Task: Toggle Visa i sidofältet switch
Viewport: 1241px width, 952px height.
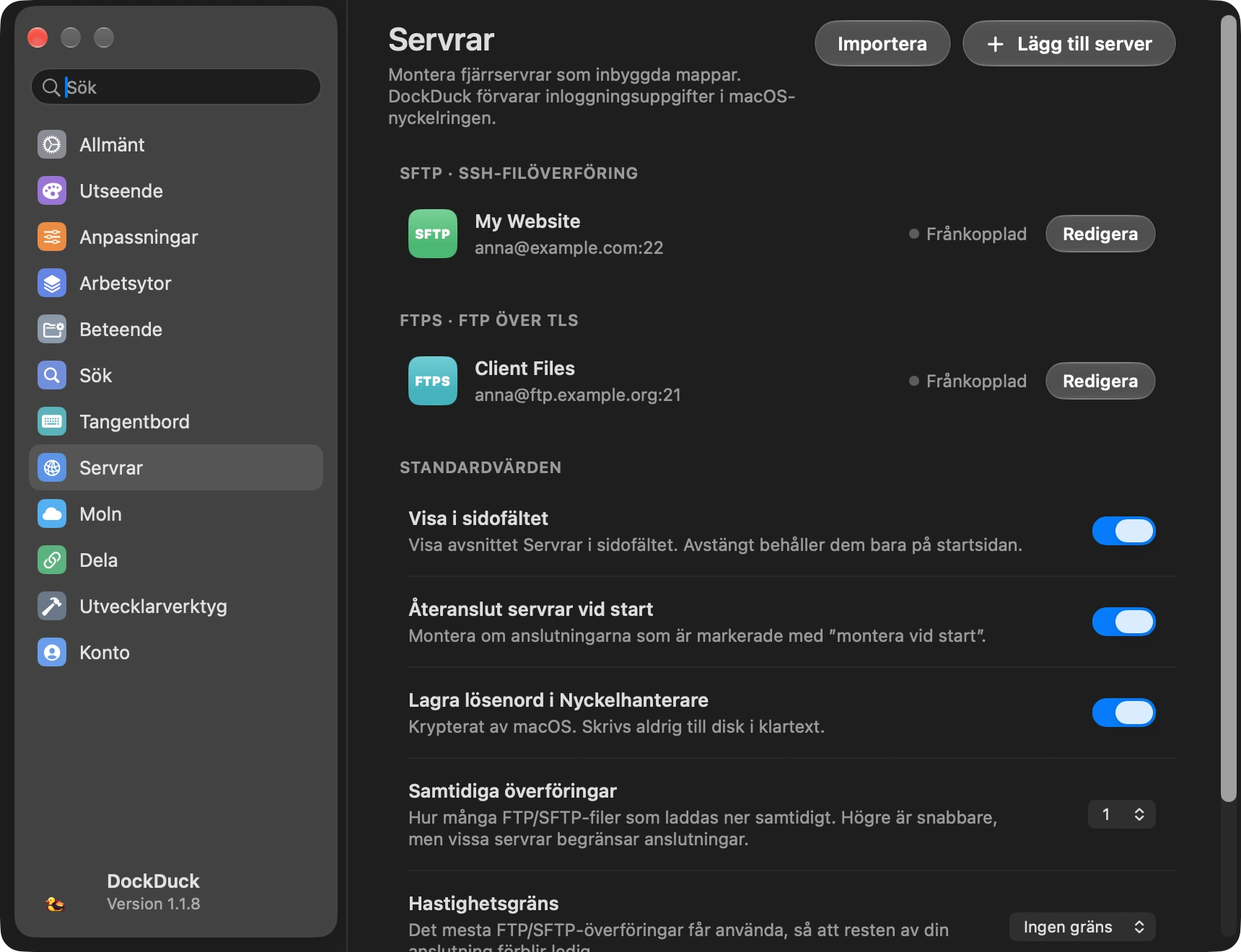Action: 1123,531
